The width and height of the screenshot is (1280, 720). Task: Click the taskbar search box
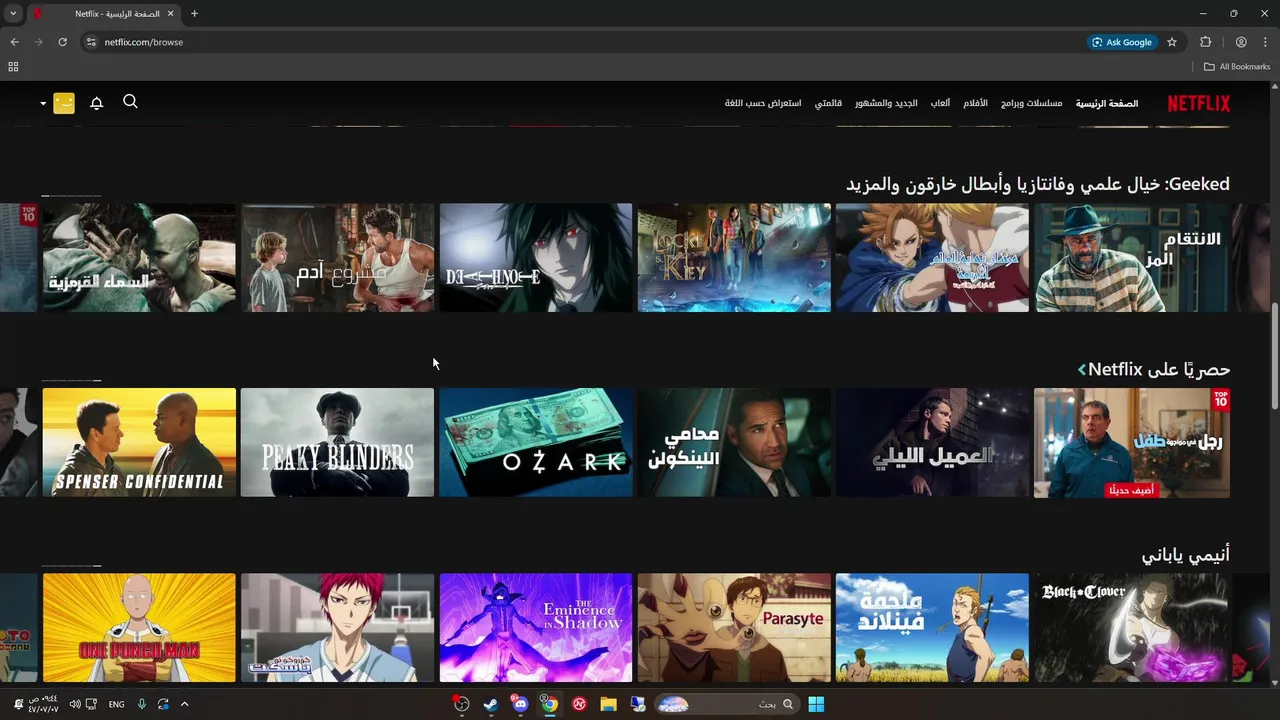726,704
